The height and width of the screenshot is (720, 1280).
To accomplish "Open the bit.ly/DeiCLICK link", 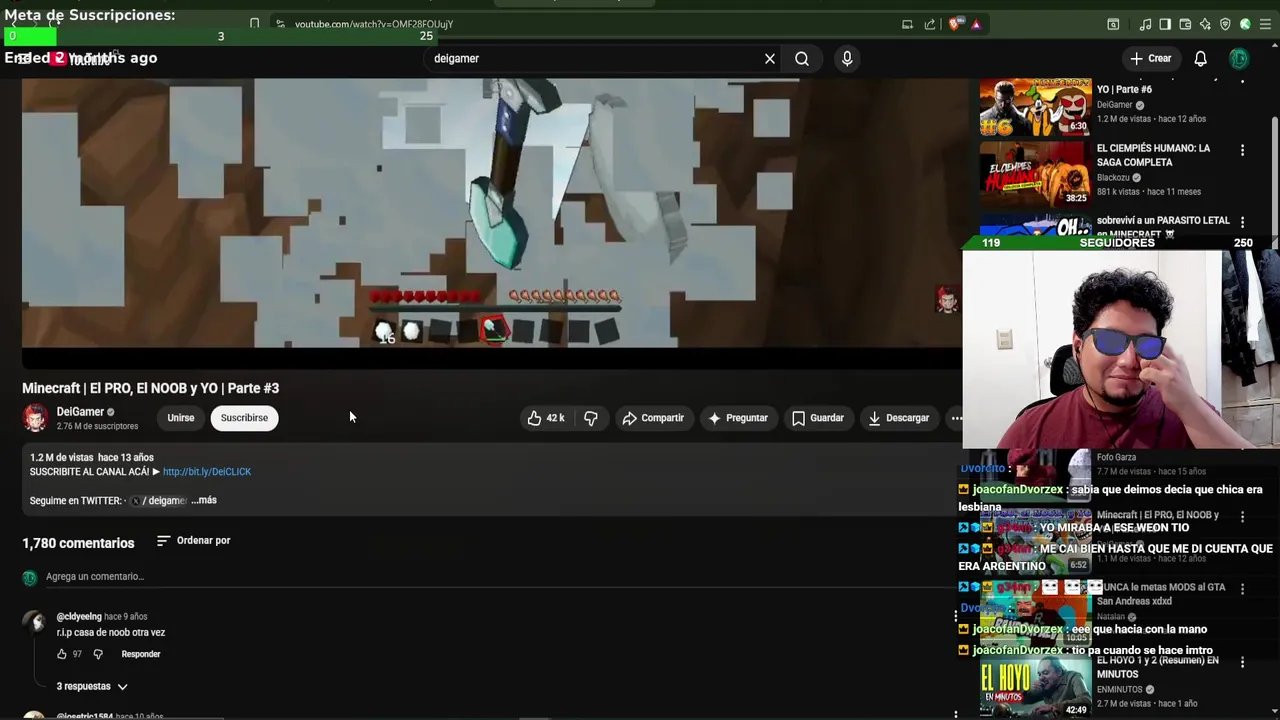I will click(207, 472).
